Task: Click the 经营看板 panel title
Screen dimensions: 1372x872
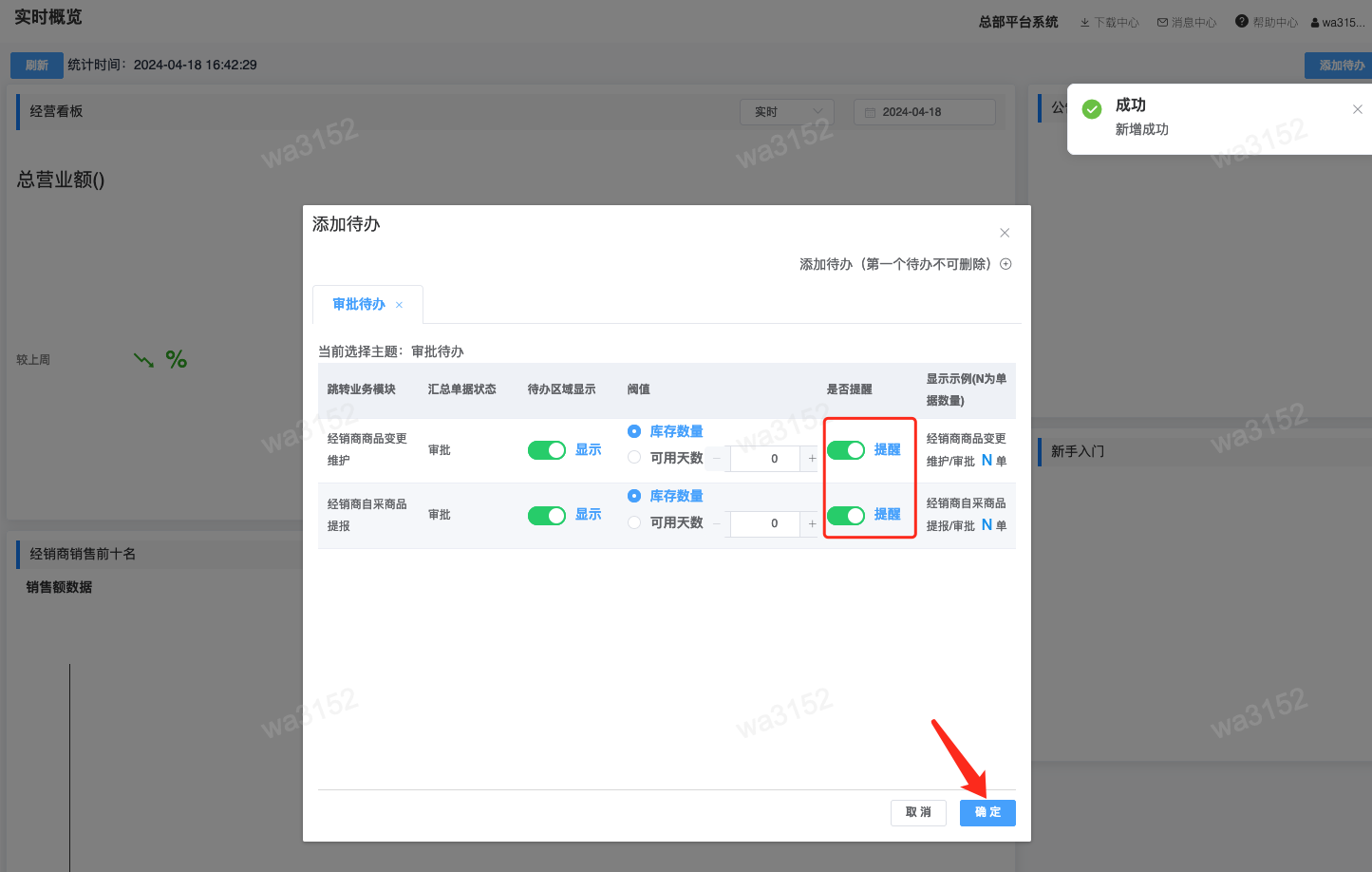Action: point(56,111)
